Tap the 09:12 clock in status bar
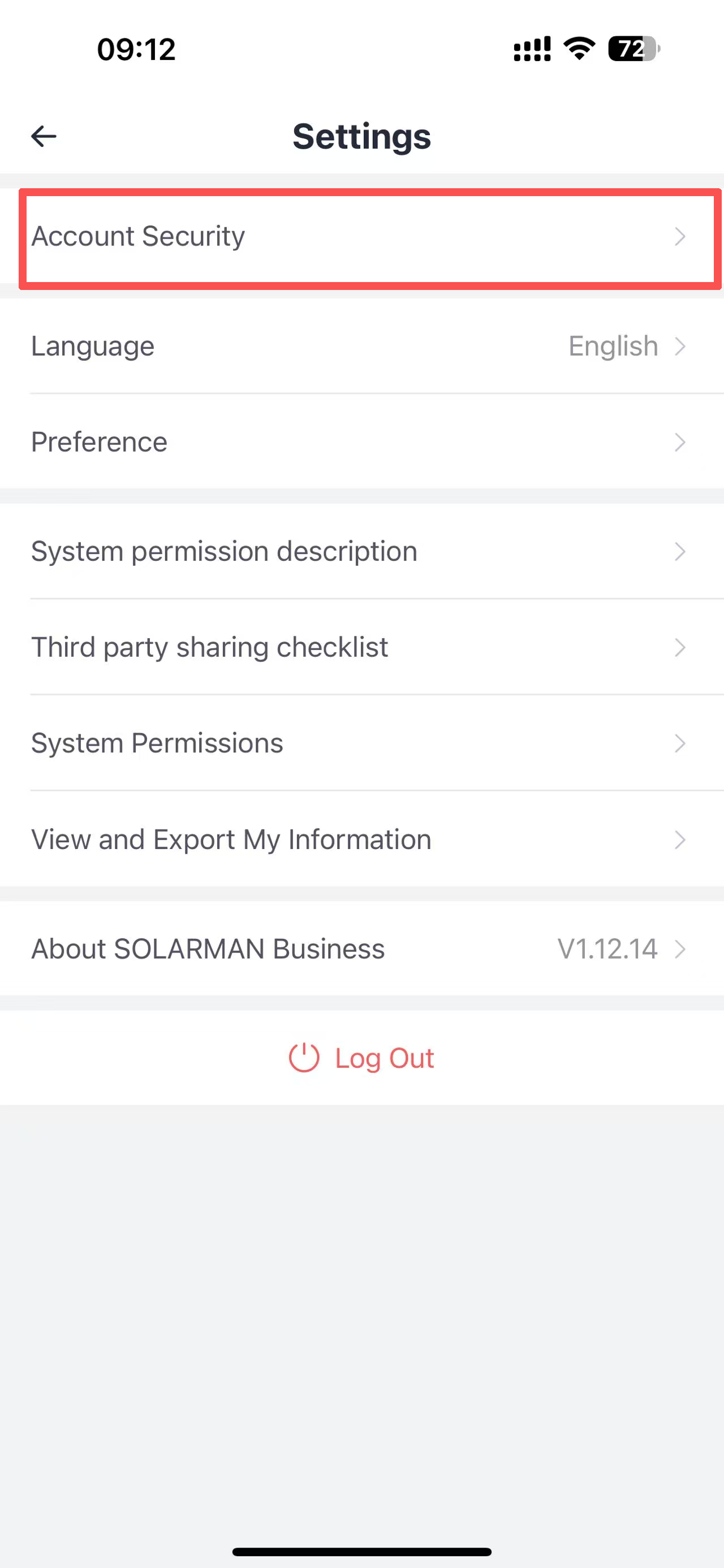The height and width of the screenshot is (1568, 724). 136,49
